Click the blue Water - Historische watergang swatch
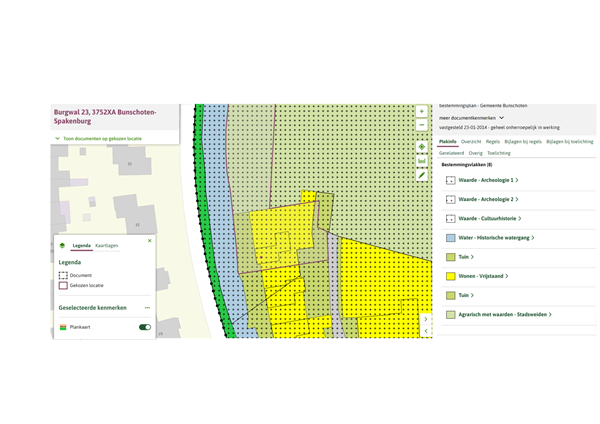Image resolution: width=600 pixels, height=424 pixels. click(451, 238)
